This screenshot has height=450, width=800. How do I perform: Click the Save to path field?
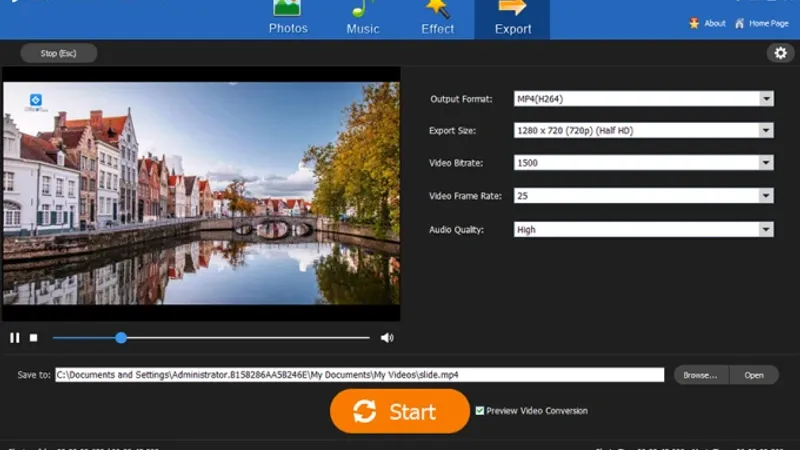point(359,375)
